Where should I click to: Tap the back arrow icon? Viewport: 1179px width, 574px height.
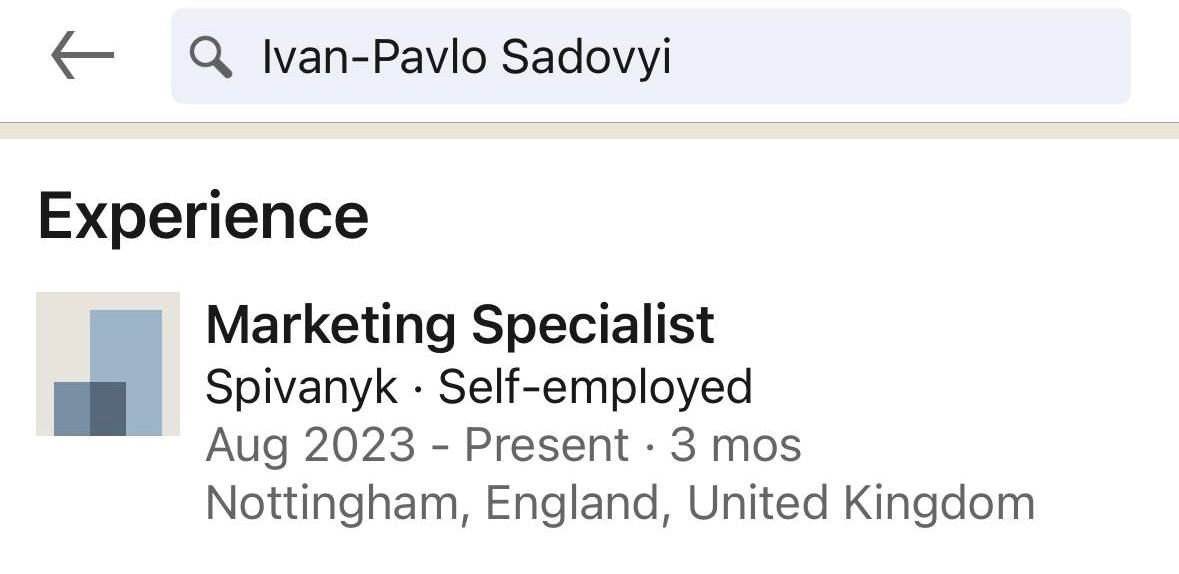(x=82, y=57)
